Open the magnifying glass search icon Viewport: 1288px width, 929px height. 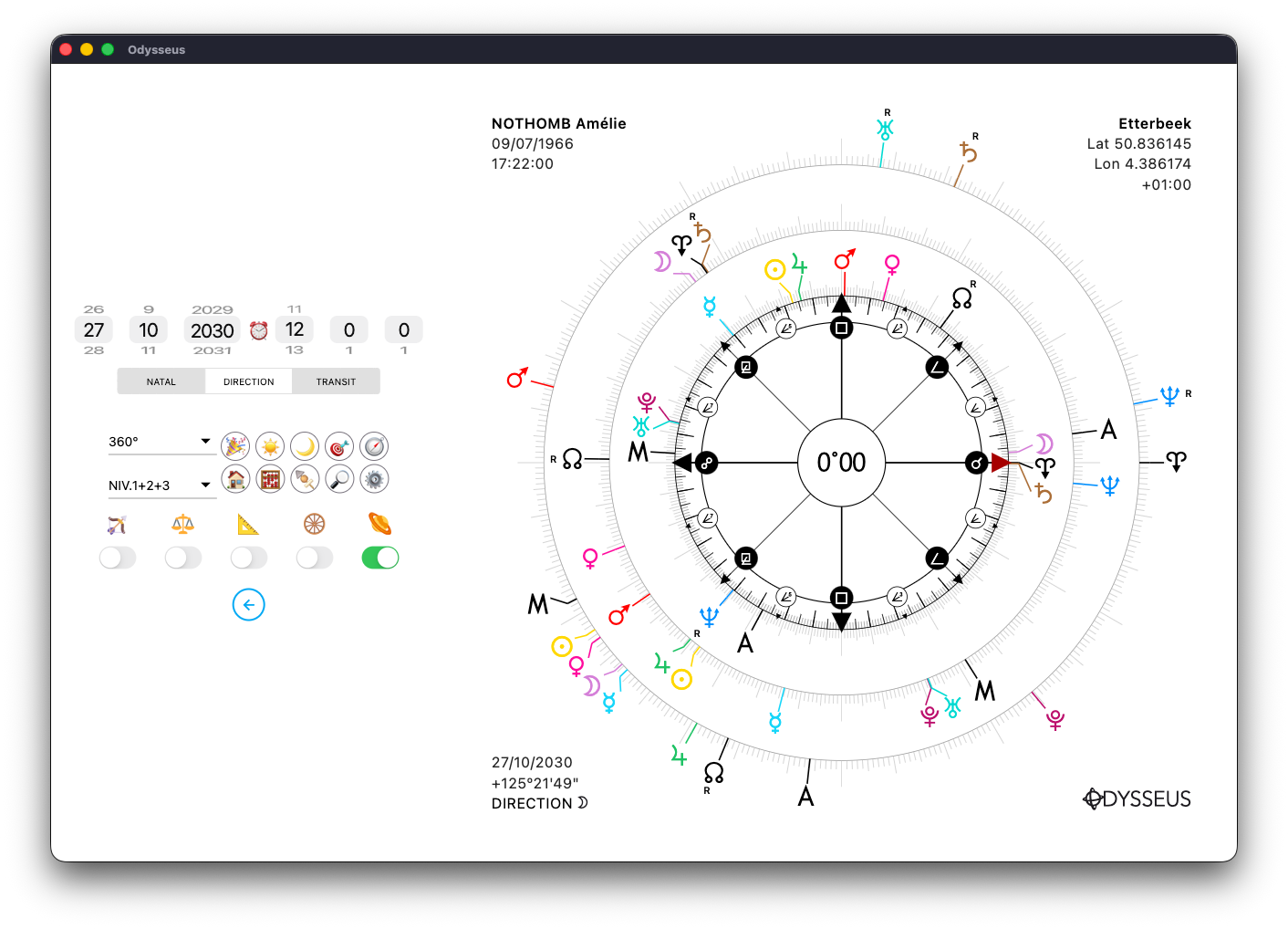339,478
